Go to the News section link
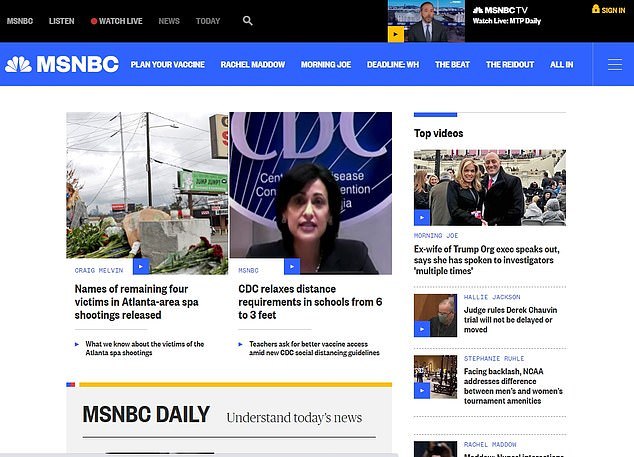The width and height of the screenshot is (634, 457). point(169,21)
